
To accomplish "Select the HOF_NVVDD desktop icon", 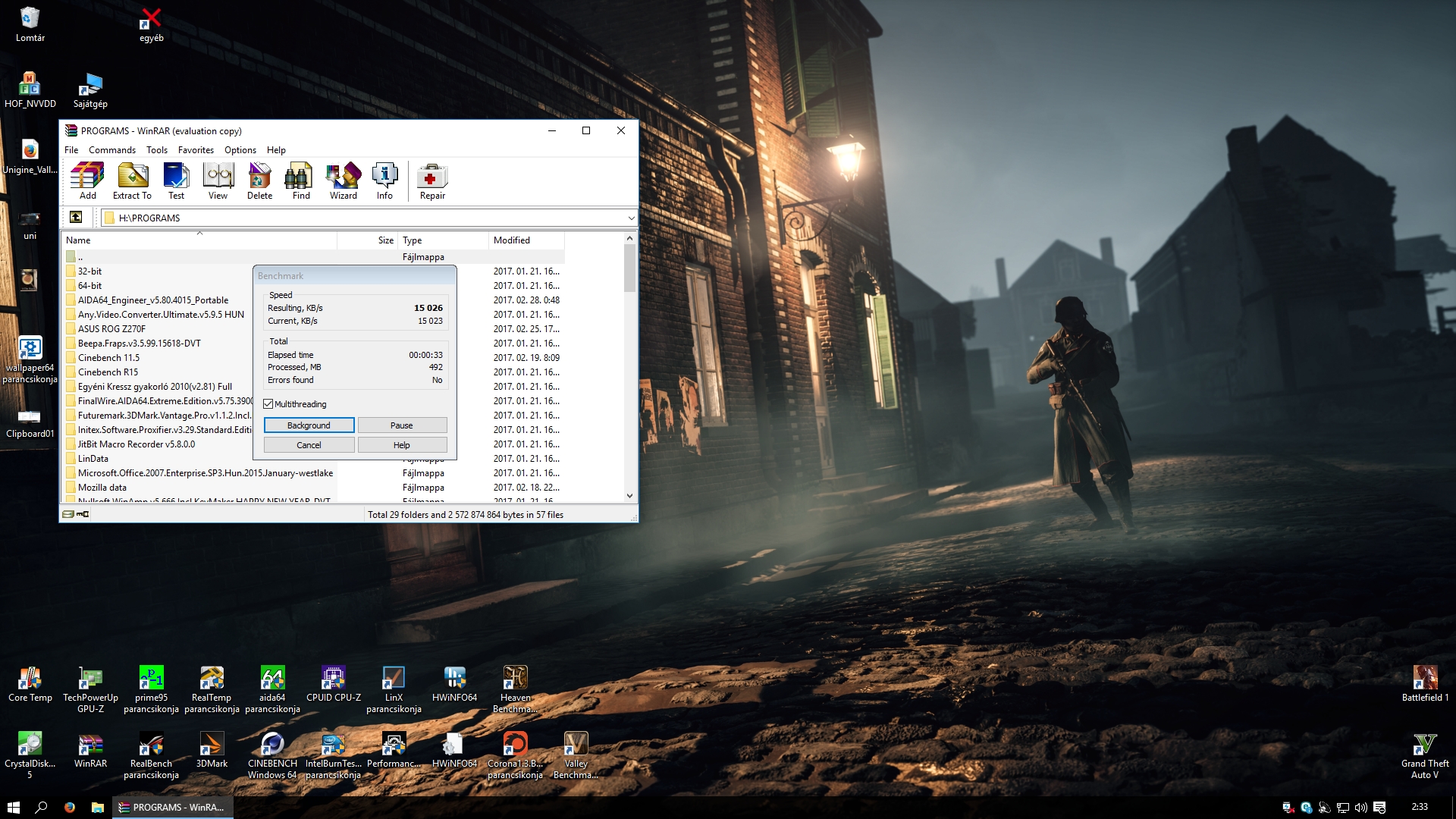I will click(30, 90).
